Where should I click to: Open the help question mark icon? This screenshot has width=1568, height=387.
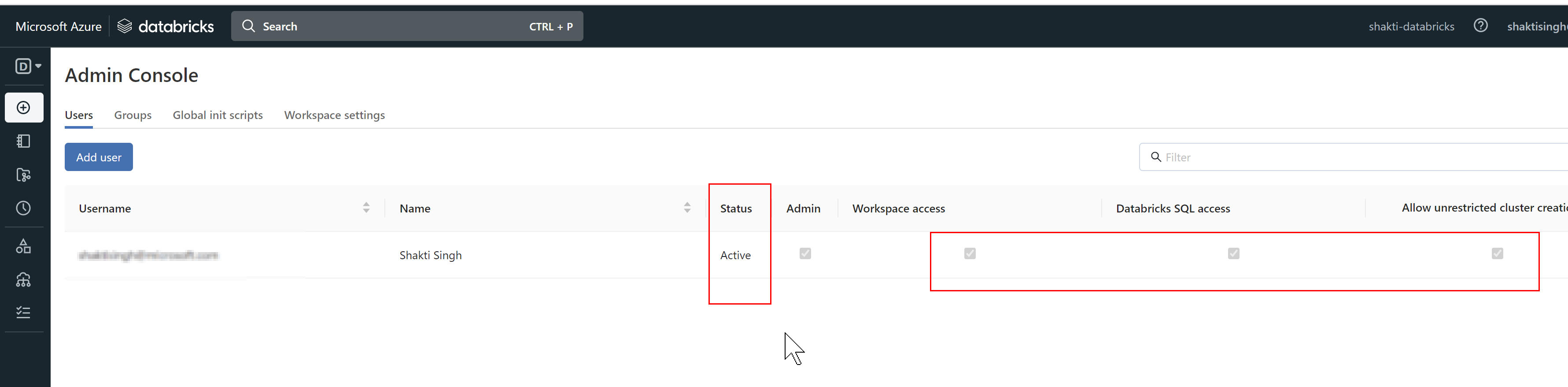(1480, 26)
